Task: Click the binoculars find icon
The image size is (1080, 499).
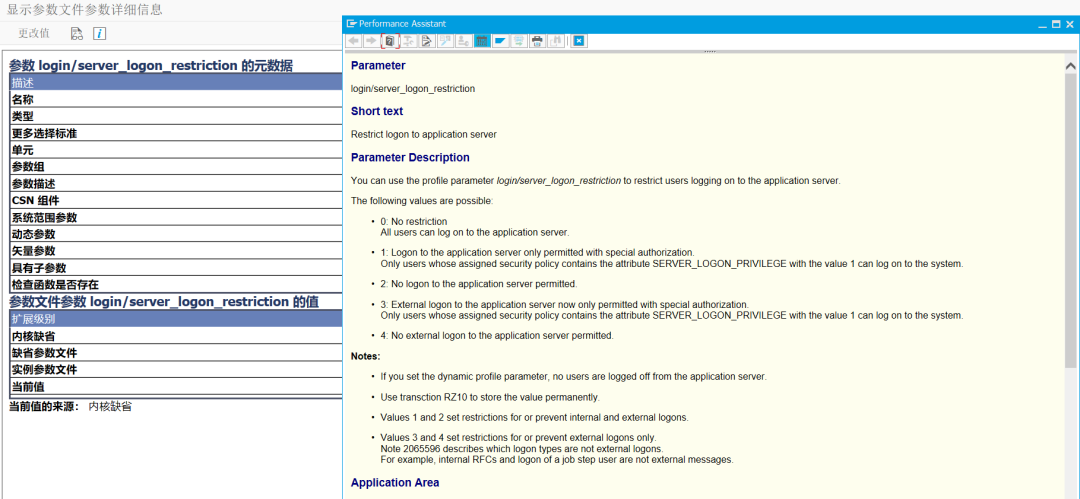Action: point(555,41)
